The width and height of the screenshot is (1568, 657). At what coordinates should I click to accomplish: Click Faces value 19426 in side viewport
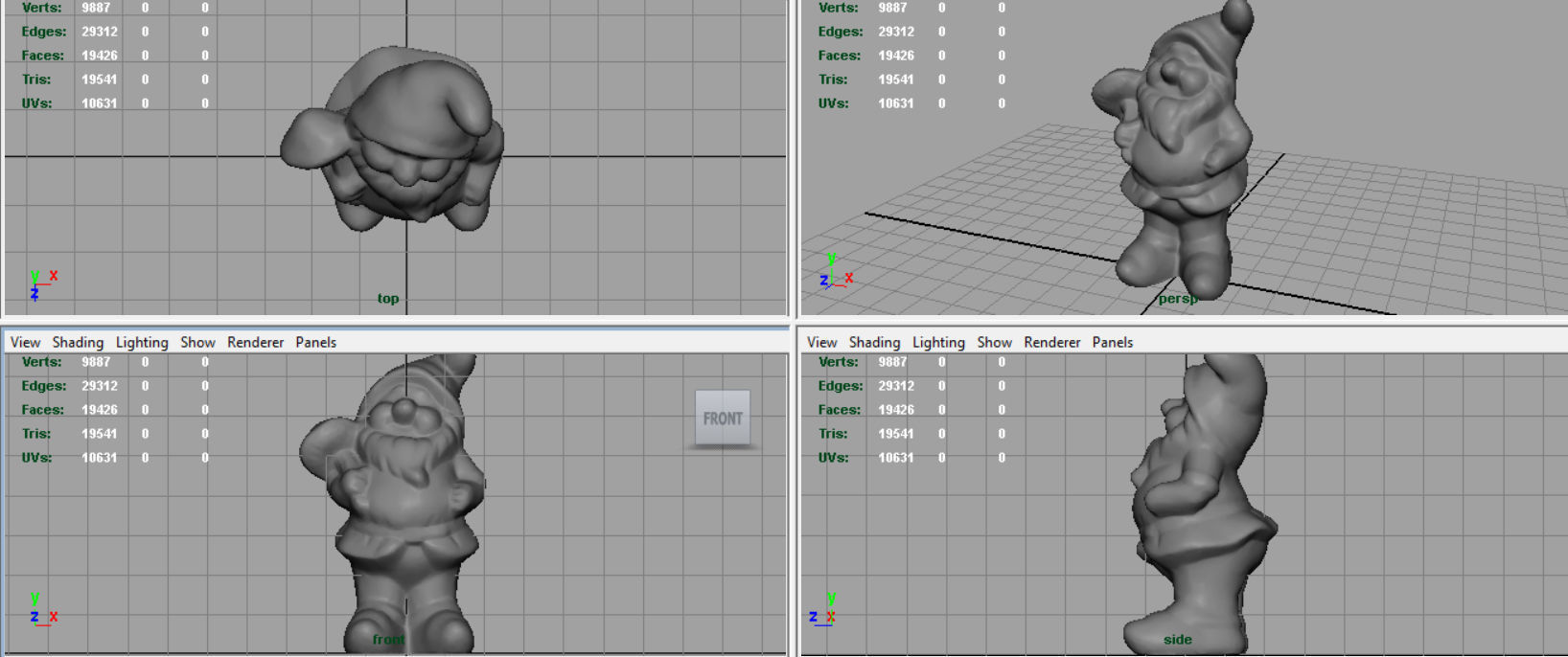click(x=896, y=410)
